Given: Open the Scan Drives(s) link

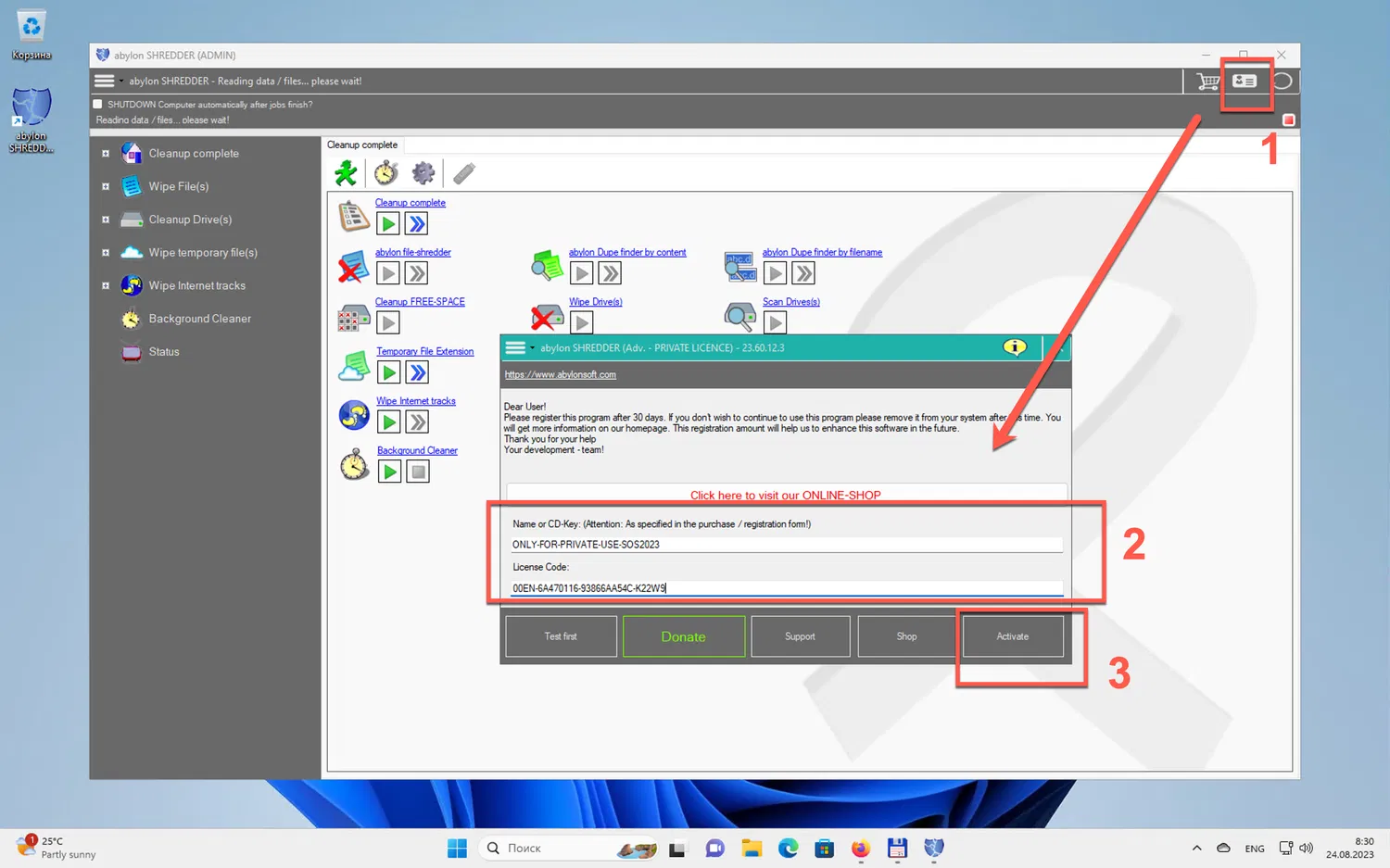Looking at the screenshot, I should click(791, 302).
